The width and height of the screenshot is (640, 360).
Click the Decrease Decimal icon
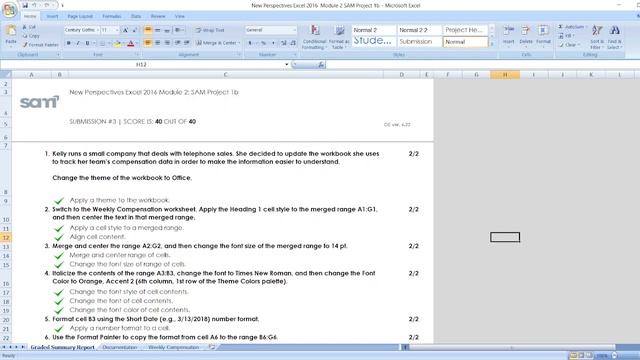click(293, 43)
